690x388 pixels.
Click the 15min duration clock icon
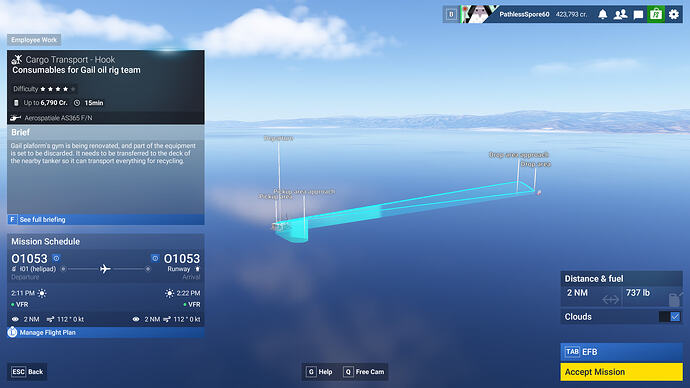click(77, 103)
